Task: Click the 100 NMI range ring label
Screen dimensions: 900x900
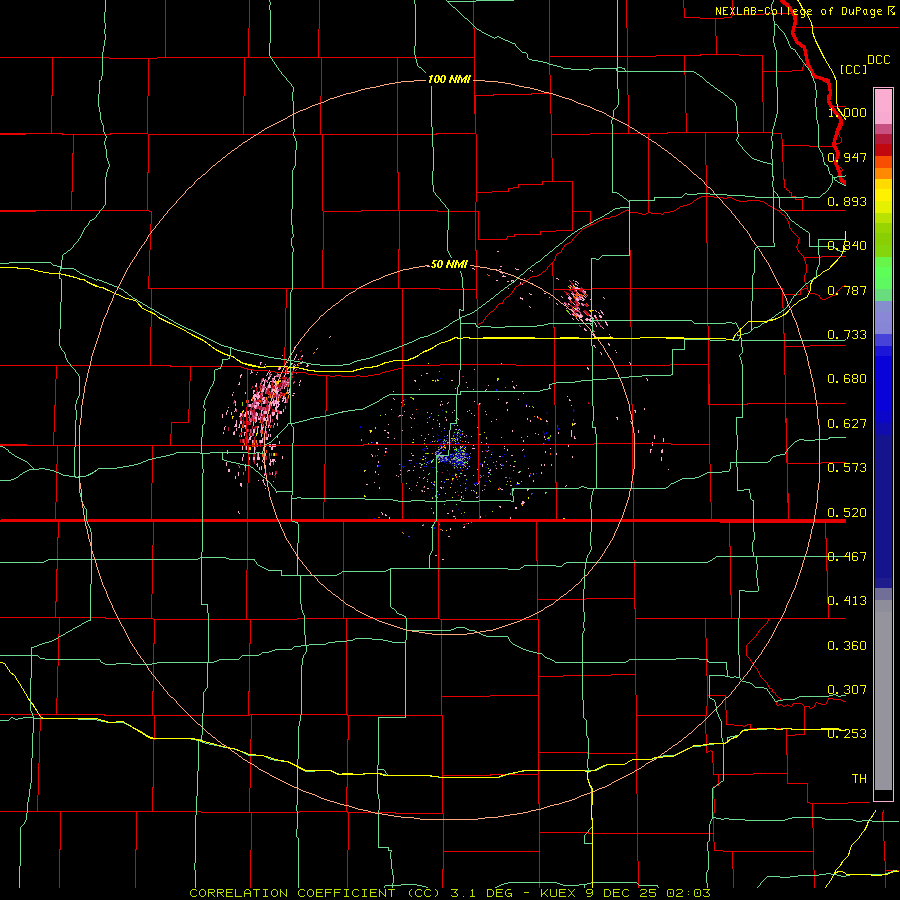Action: click(449, 79)
